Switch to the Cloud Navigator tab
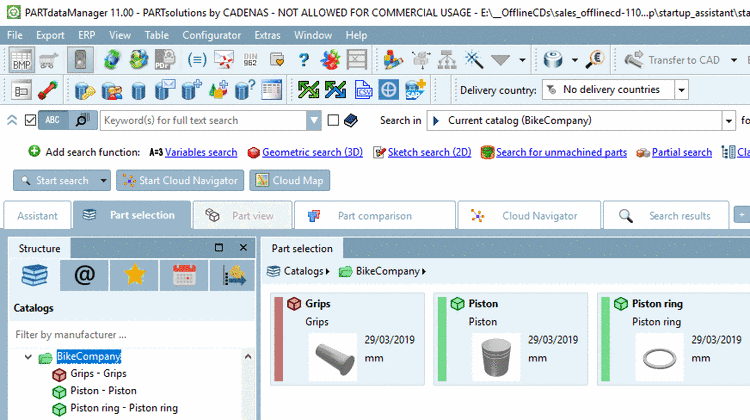 (529, 216)
